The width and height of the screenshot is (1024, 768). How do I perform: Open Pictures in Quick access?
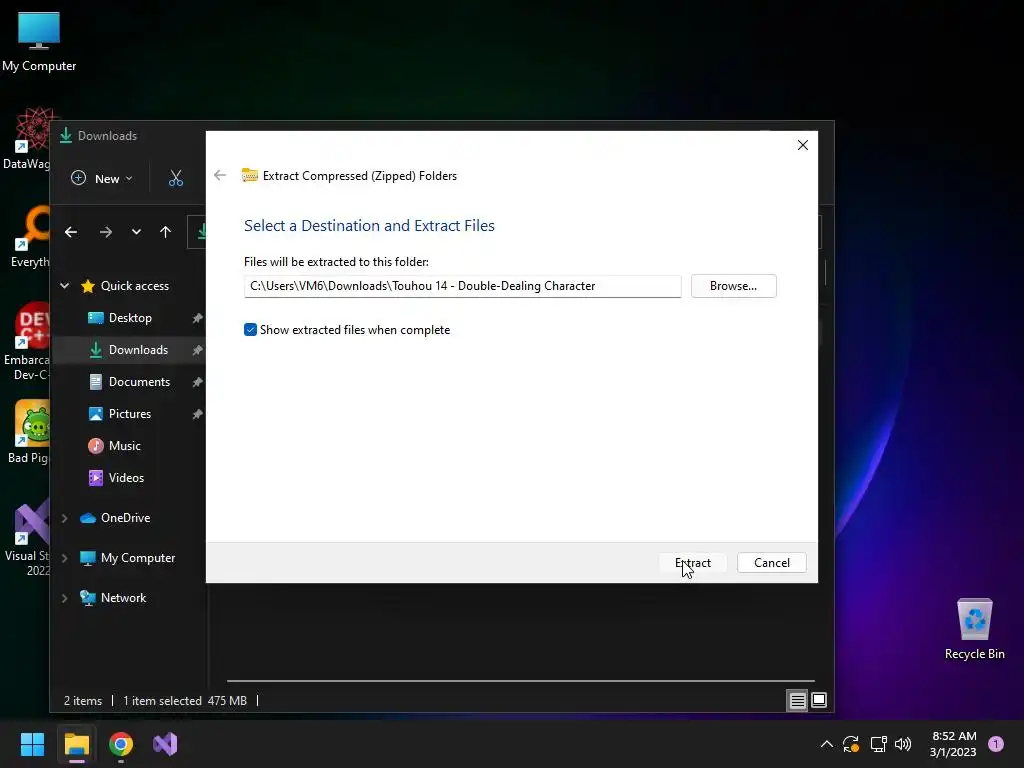tap(129, 414)
